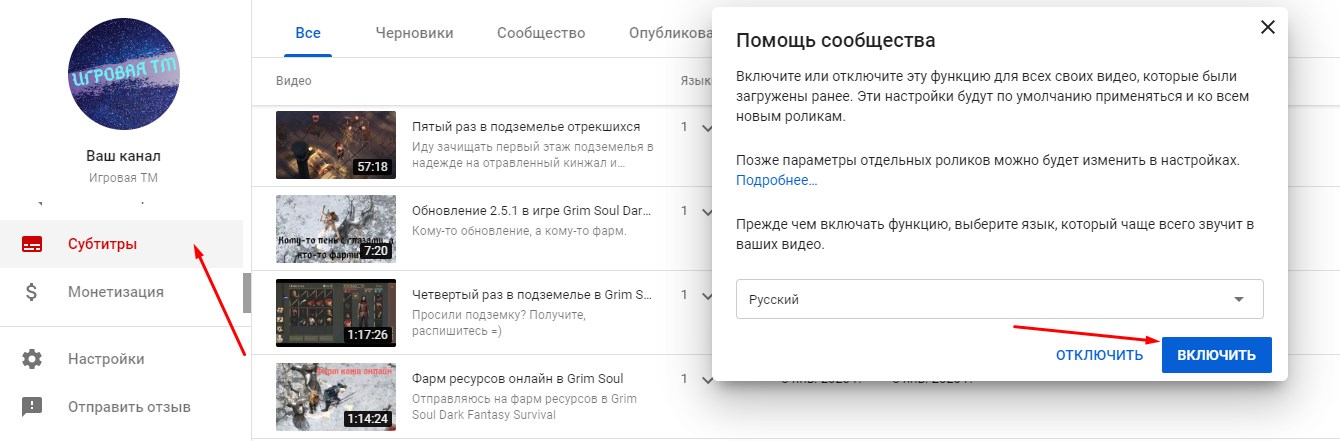Click the Subtitles icon in sidebar
The image size is (1340, 441).
coord(32,245)
